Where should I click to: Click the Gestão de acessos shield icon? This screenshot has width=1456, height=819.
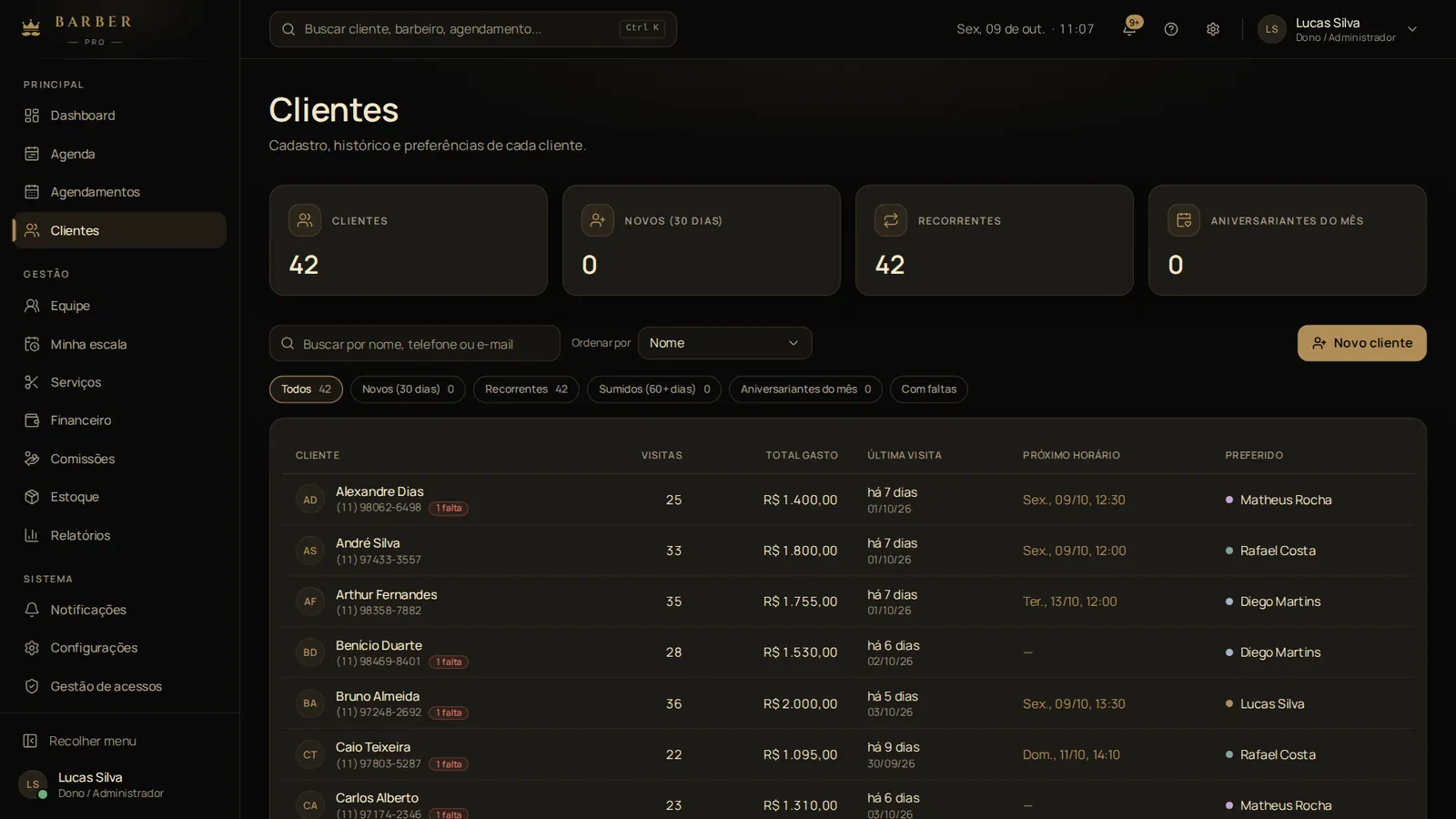click(32, 686)
